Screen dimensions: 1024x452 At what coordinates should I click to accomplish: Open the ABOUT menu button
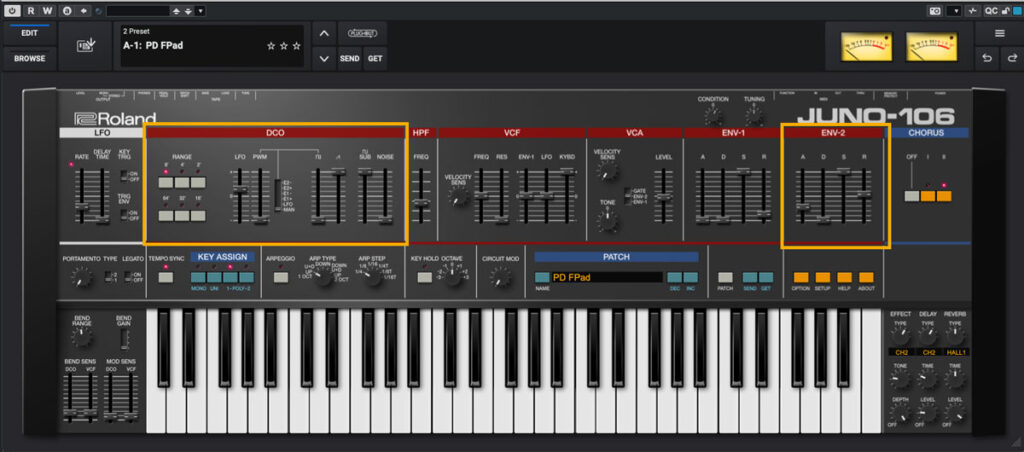click(866, 277)
